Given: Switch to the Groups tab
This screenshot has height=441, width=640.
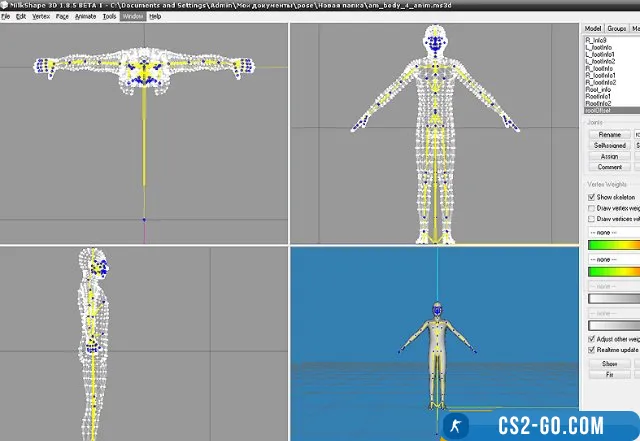Looking at the screenshot, I should [x=617, y=29].
